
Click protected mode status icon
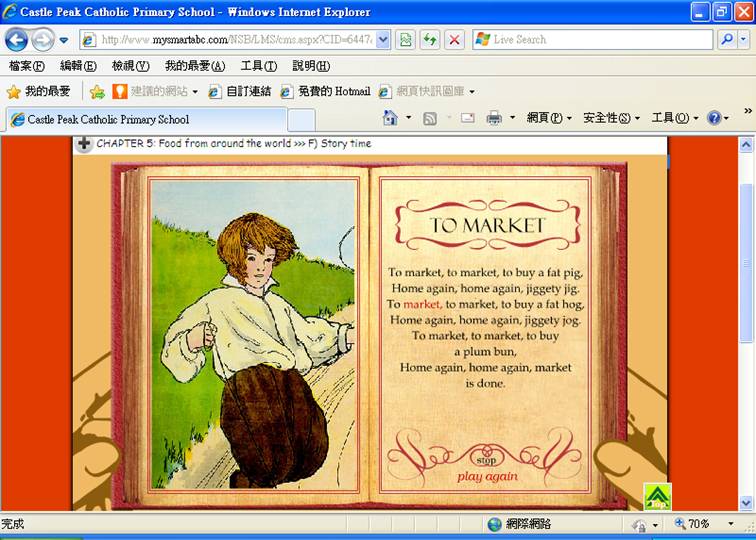pyautogui.click(x=639, y=525)
